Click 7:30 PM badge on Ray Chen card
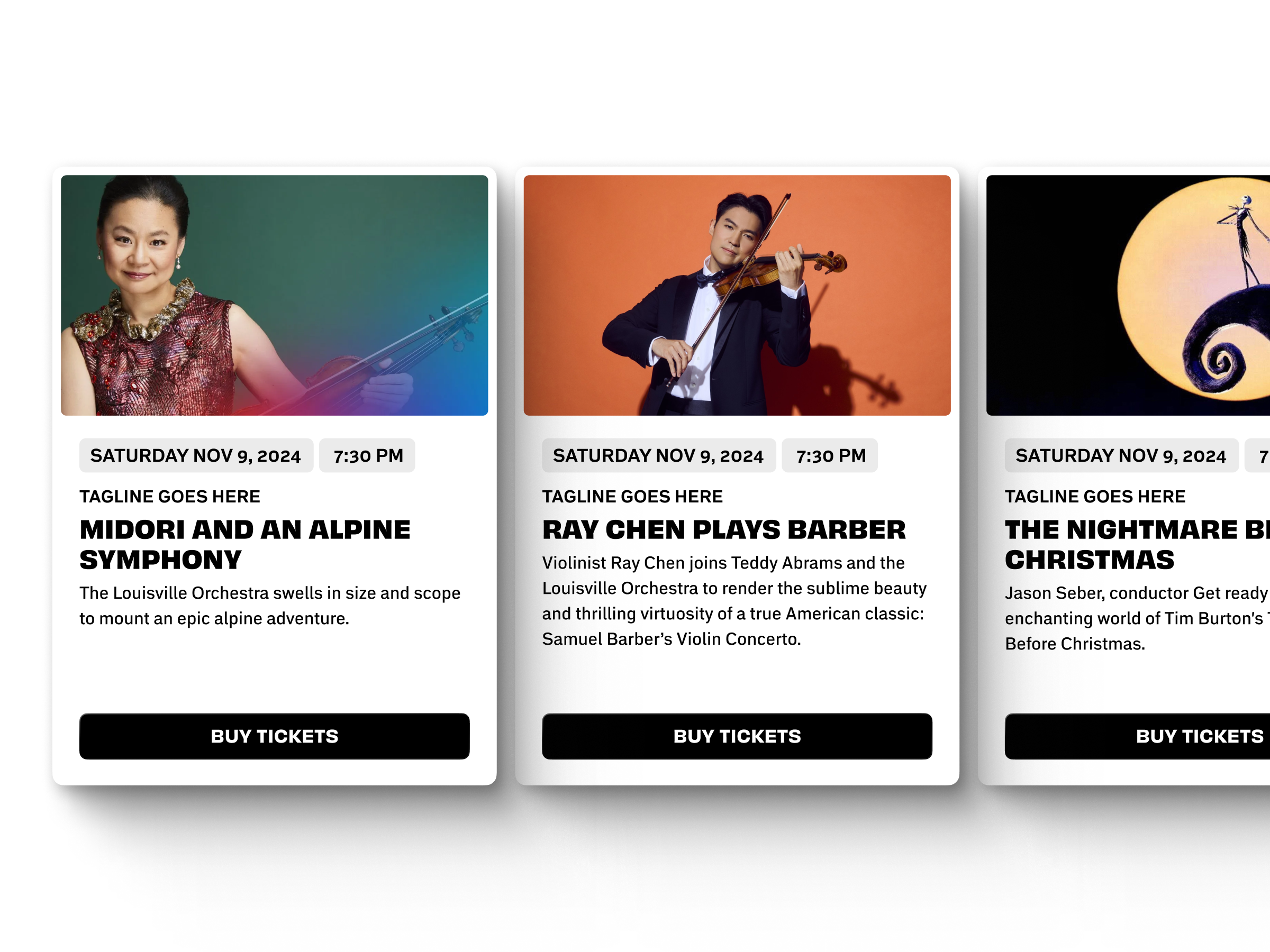The height and width of the screenshot is (952, 1270). click(830, 455)
